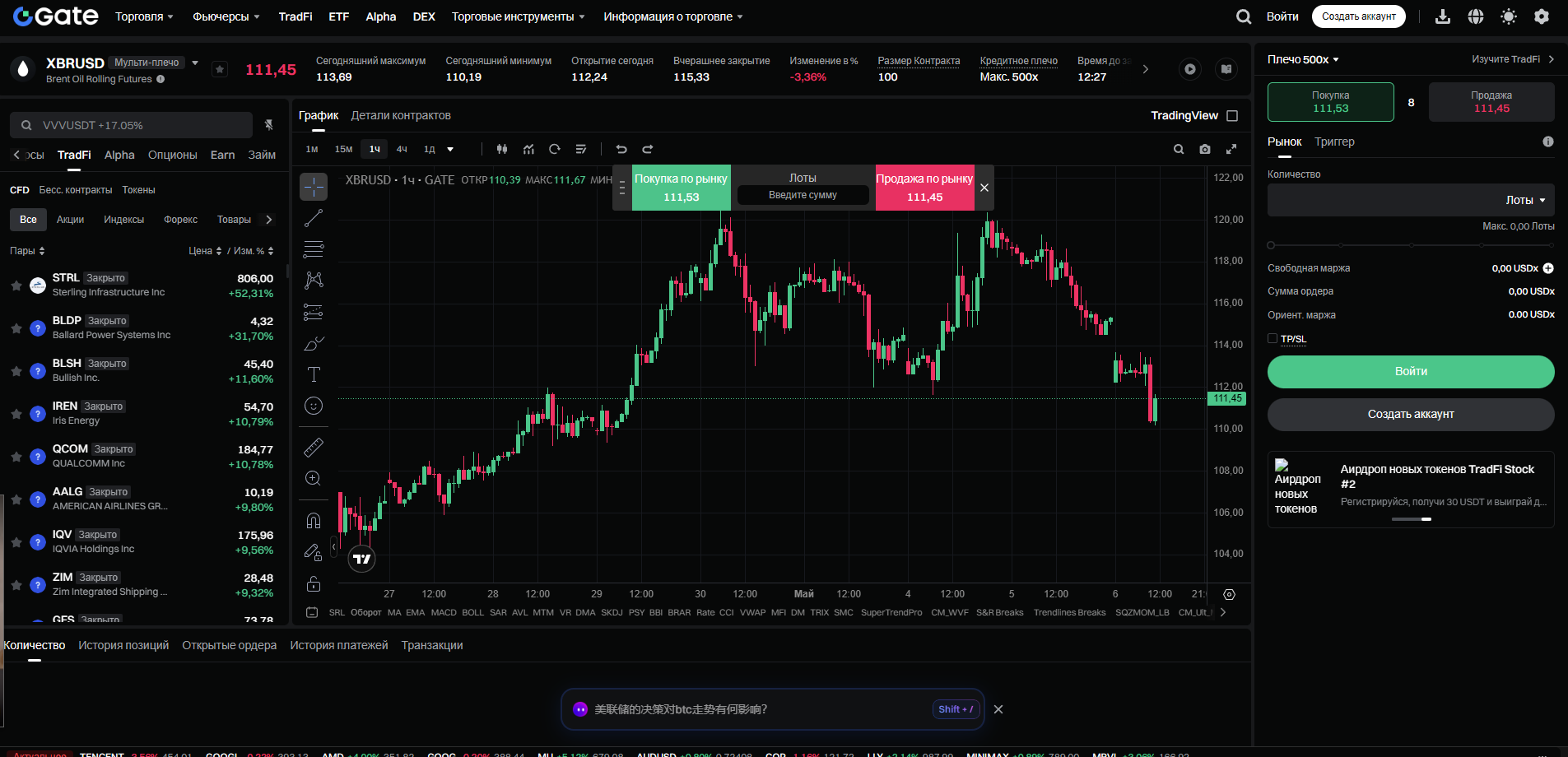Open the app download menu
The width and height of the screenshot is (1568, 757).
point(1443,16)
